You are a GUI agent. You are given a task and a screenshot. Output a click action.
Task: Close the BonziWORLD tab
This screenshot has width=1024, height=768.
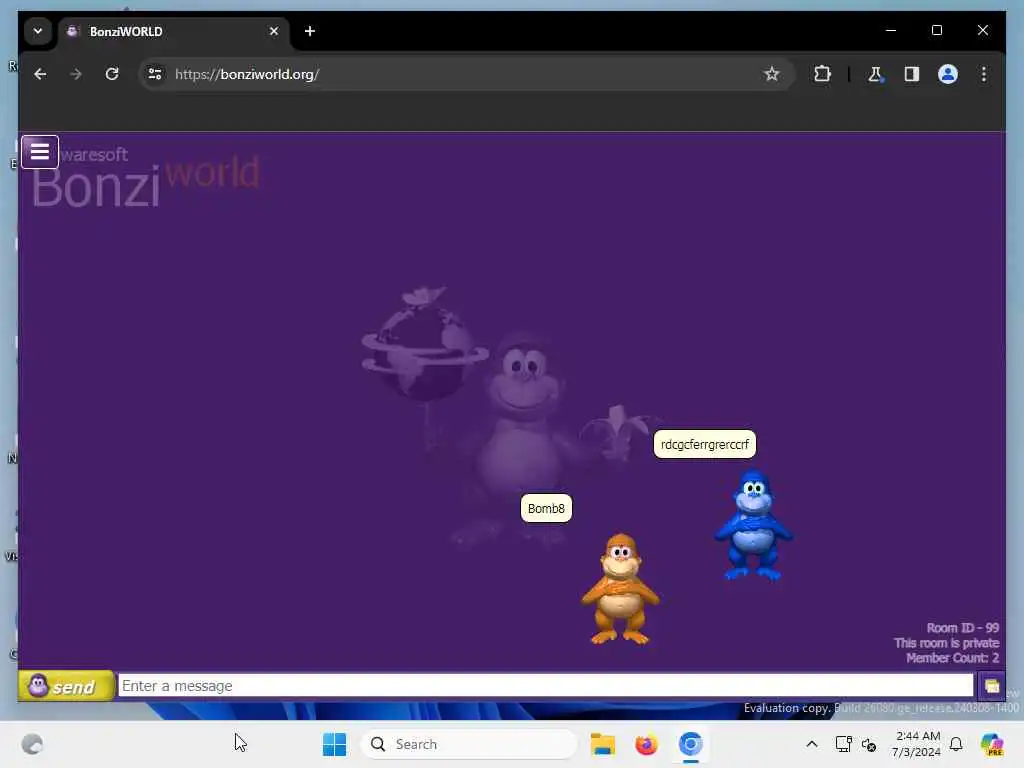pyautogui.click(x=274, y=31)
